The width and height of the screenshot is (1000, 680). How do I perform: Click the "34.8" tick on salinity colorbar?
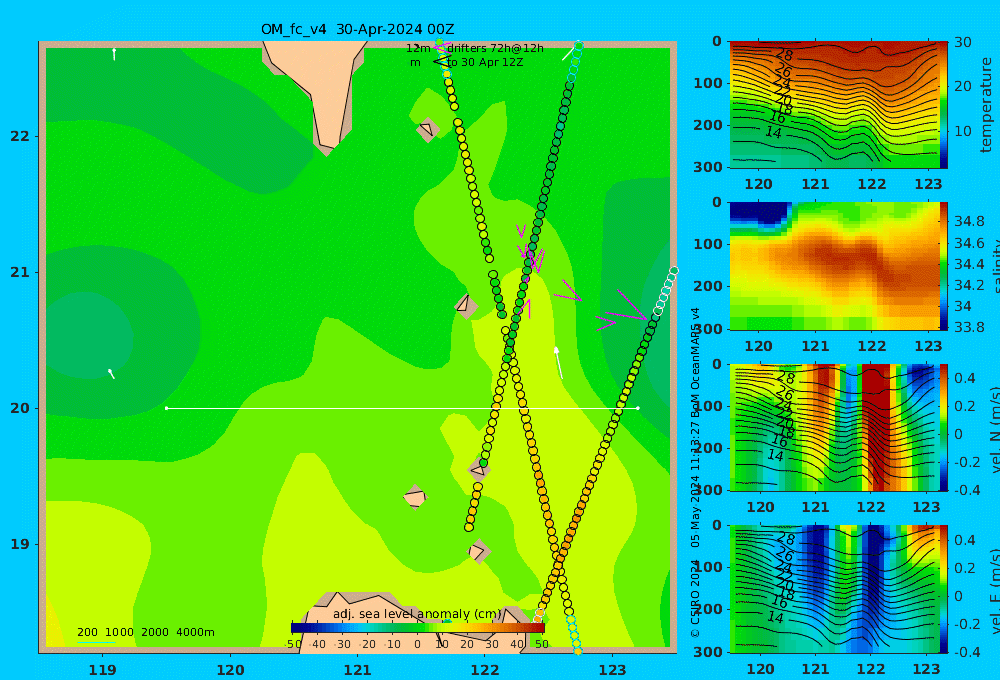point(969,221)
